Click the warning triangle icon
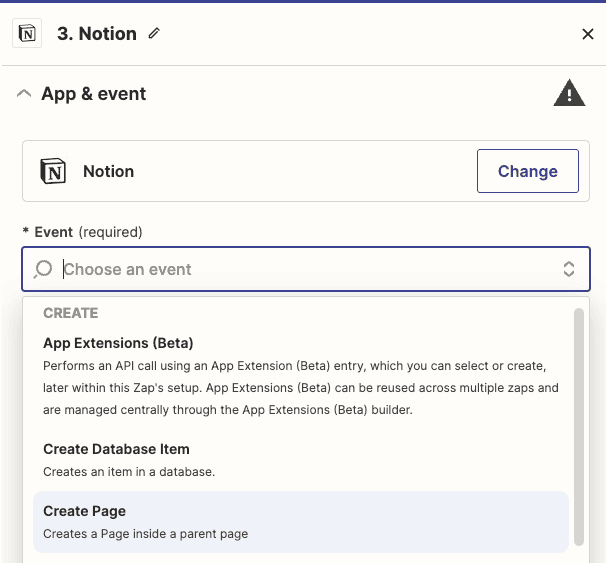 (x=569, y=93)
